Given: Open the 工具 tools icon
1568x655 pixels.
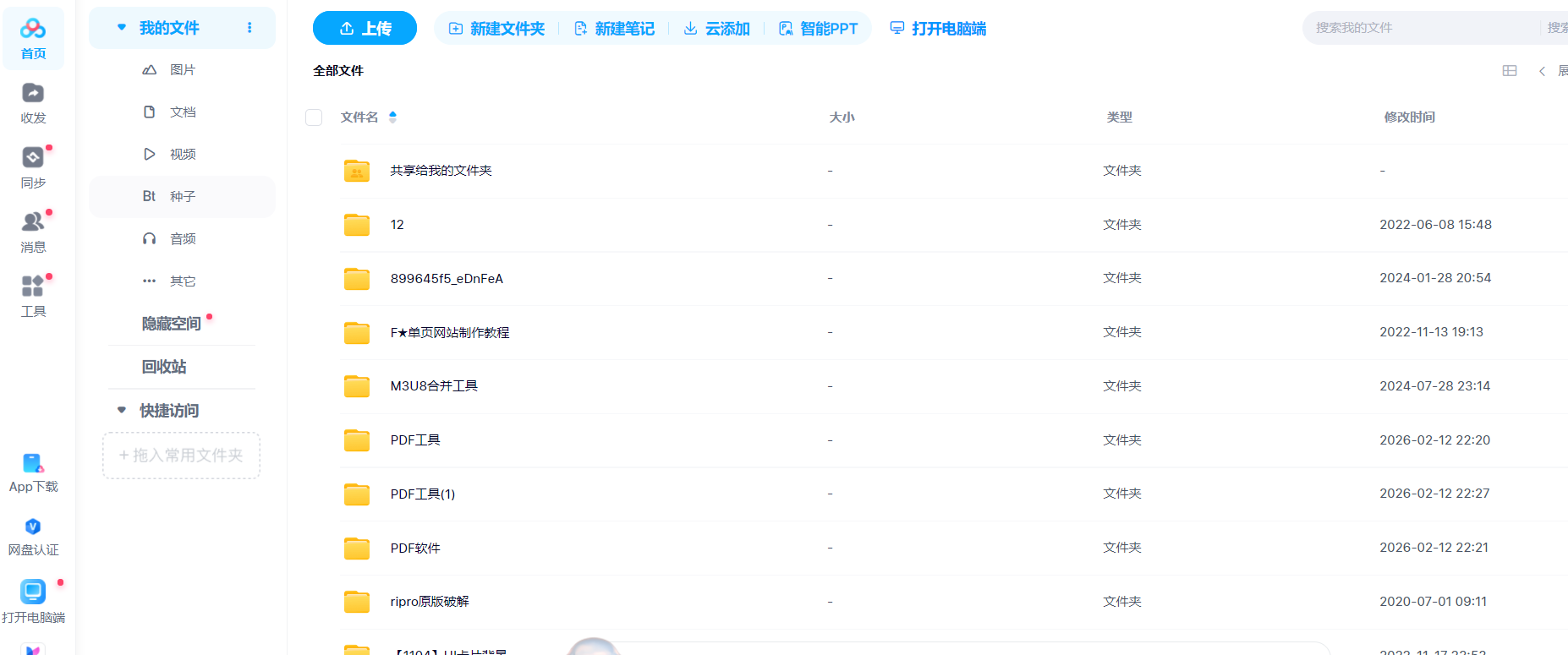Looking at the screenshot, I should click(33, 287).
